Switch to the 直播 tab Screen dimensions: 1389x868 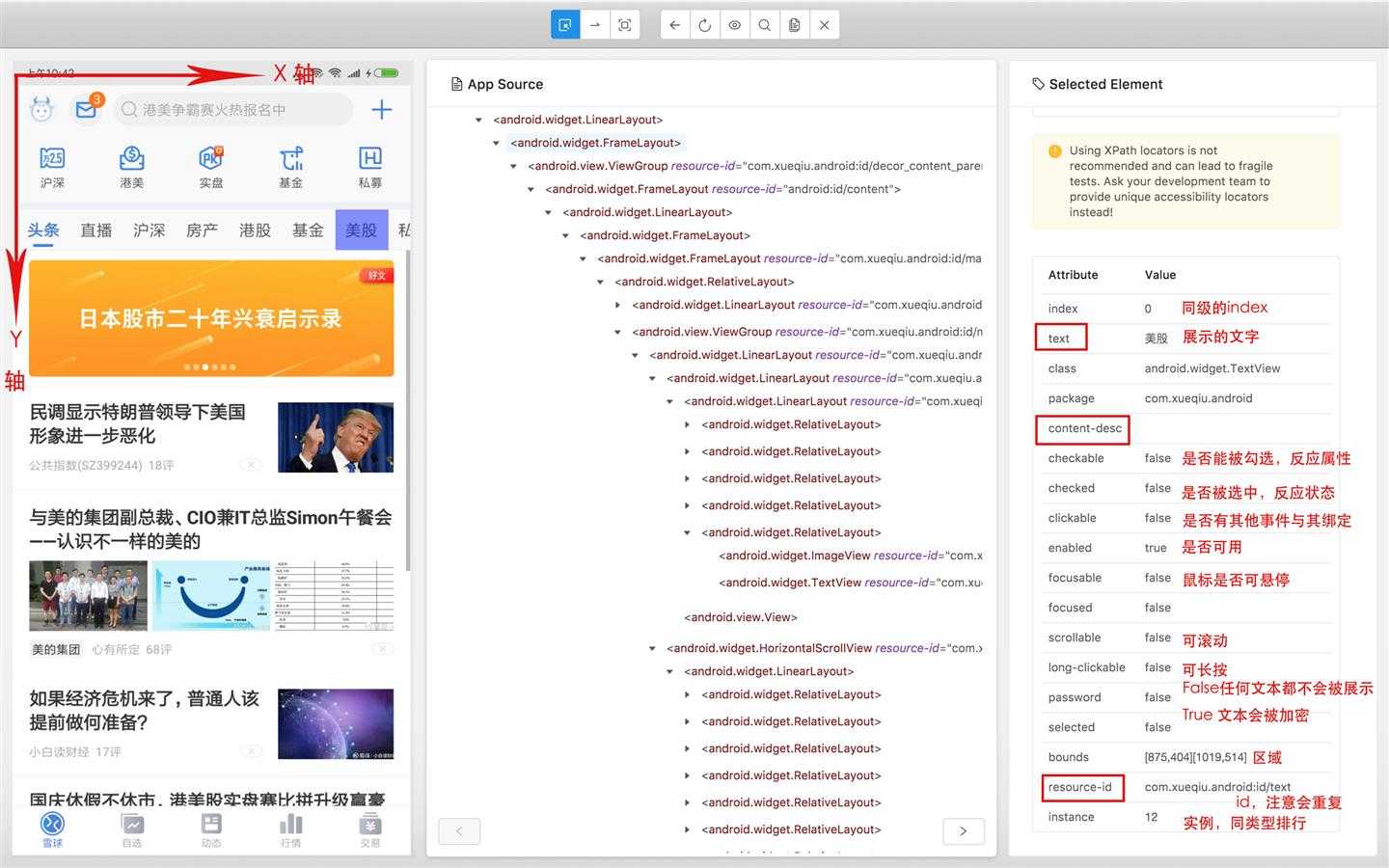(x=96, y=230)
